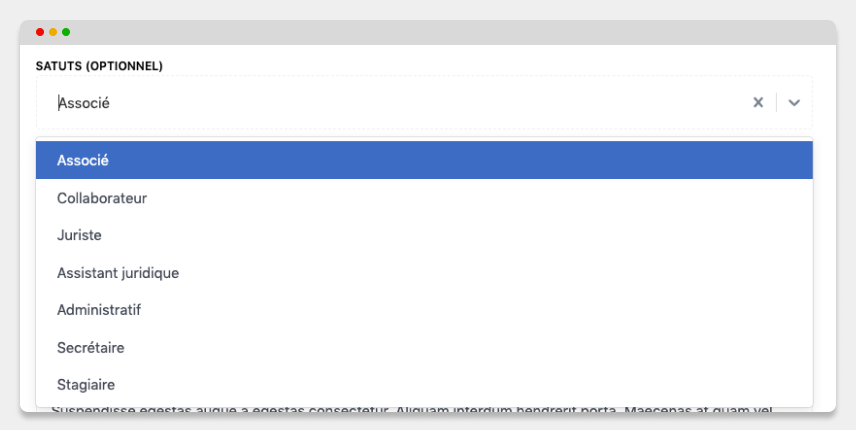Maximize the window using the green button
The height and width of the screenshot is (430, 856).
coord(66,32)
